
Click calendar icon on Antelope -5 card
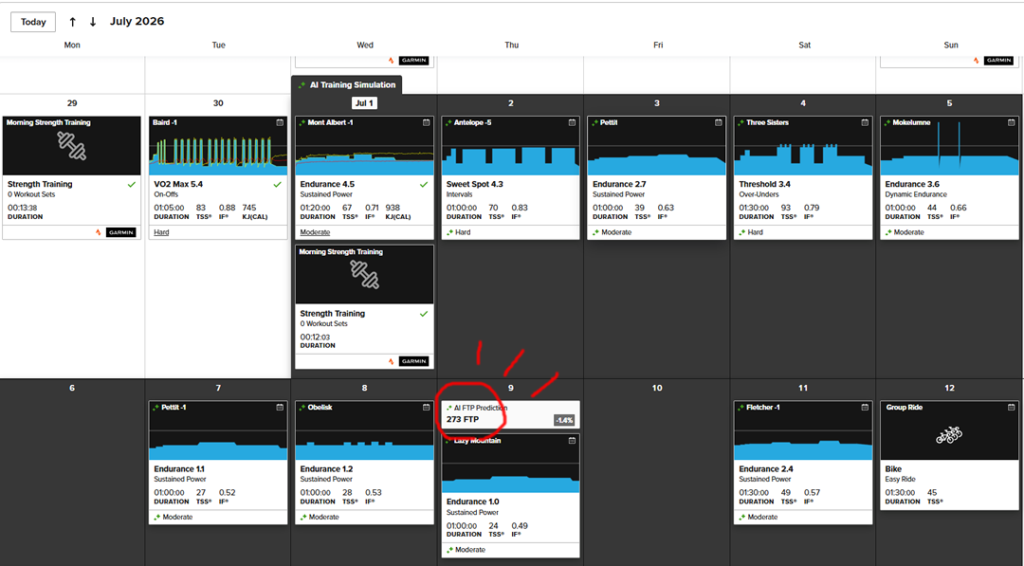572,123
